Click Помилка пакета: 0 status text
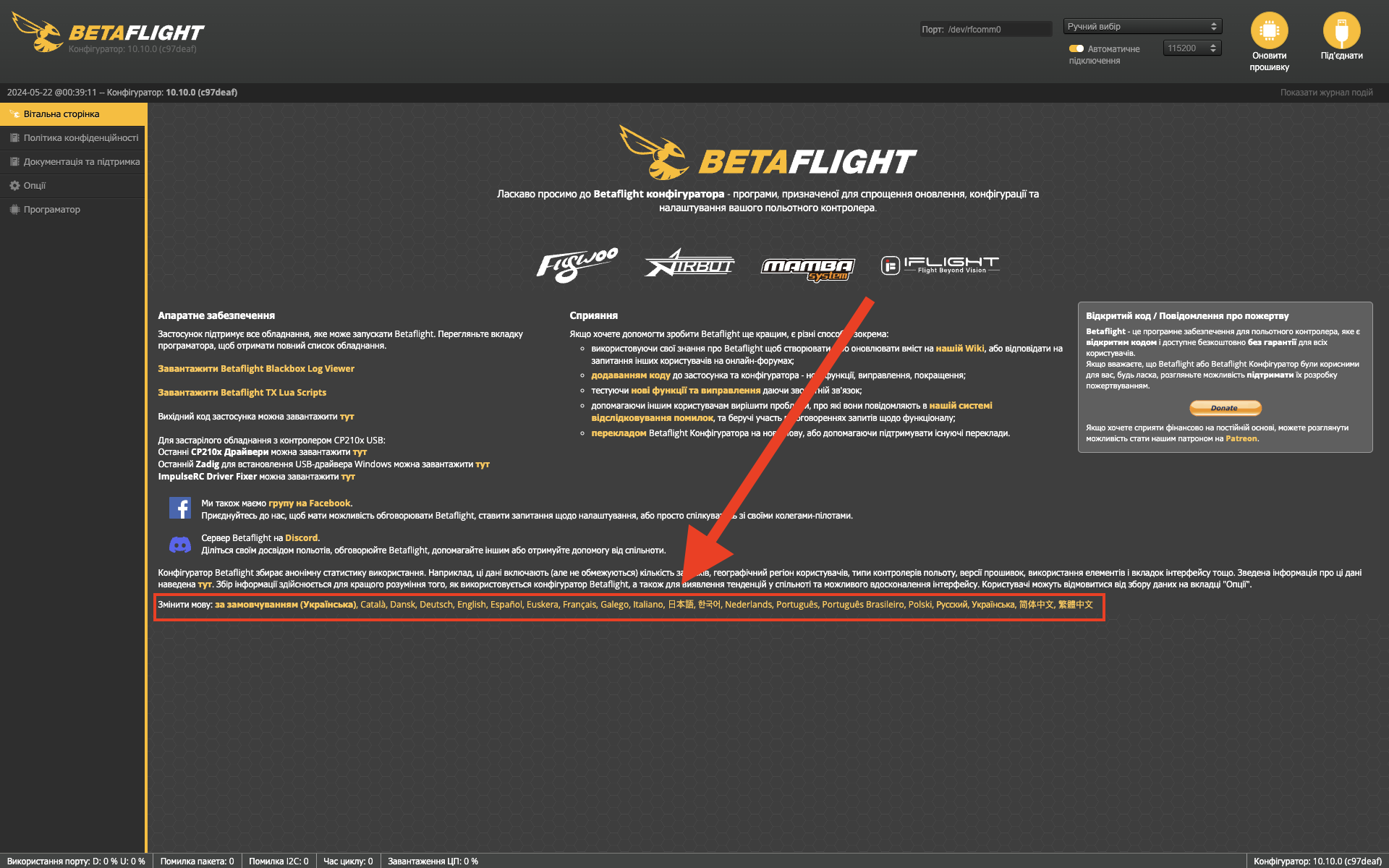 [x=197, y=861]
